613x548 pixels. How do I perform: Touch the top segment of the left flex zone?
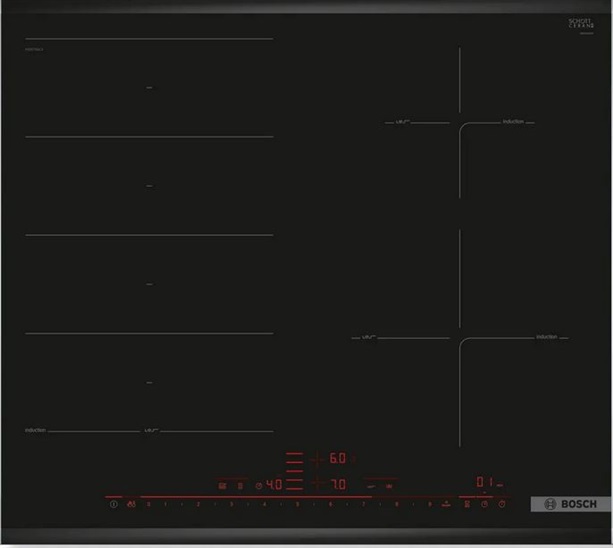tap(149, 88)
